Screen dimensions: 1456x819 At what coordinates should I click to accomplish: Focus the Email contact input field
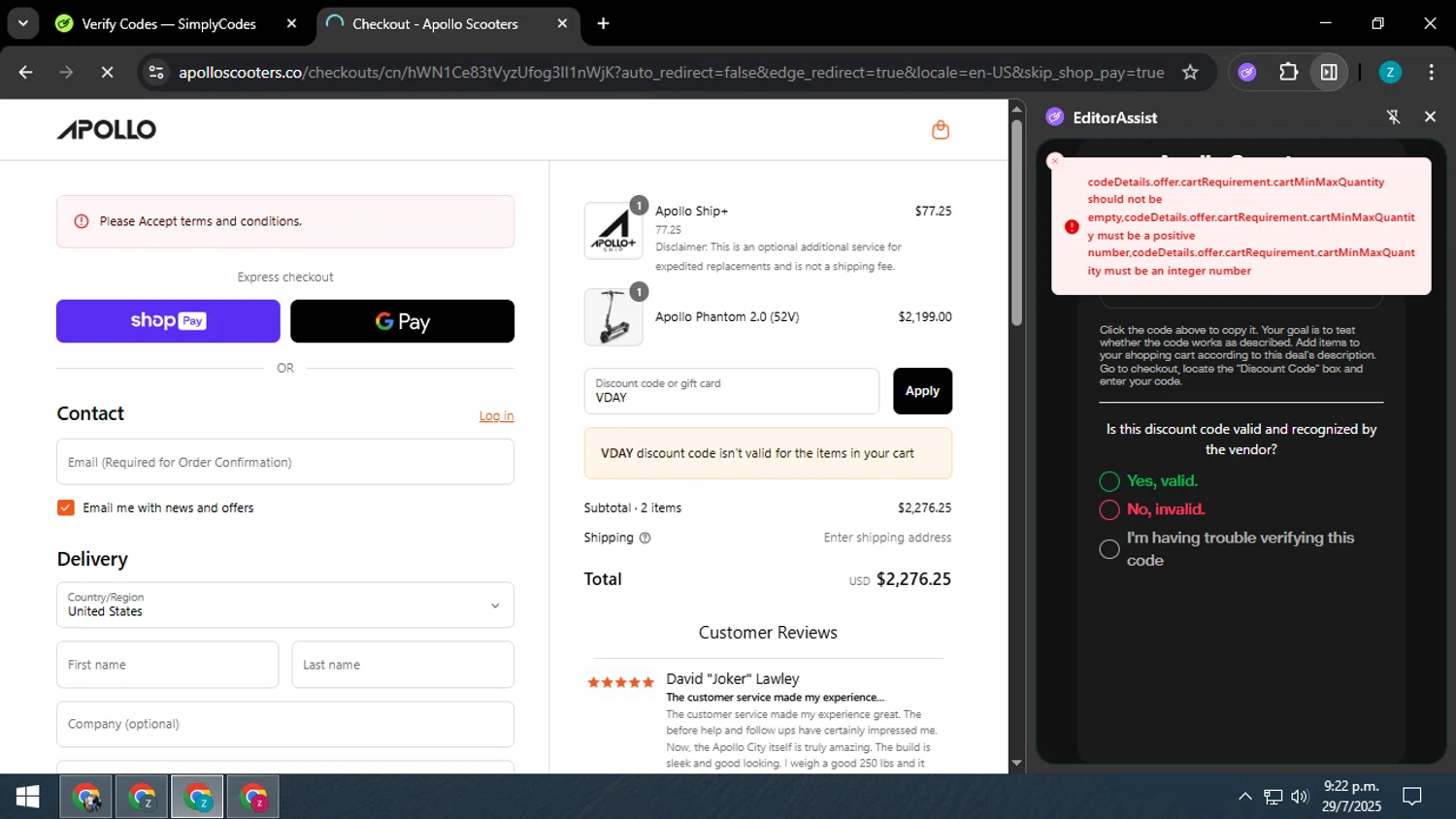tap(285, 462)
